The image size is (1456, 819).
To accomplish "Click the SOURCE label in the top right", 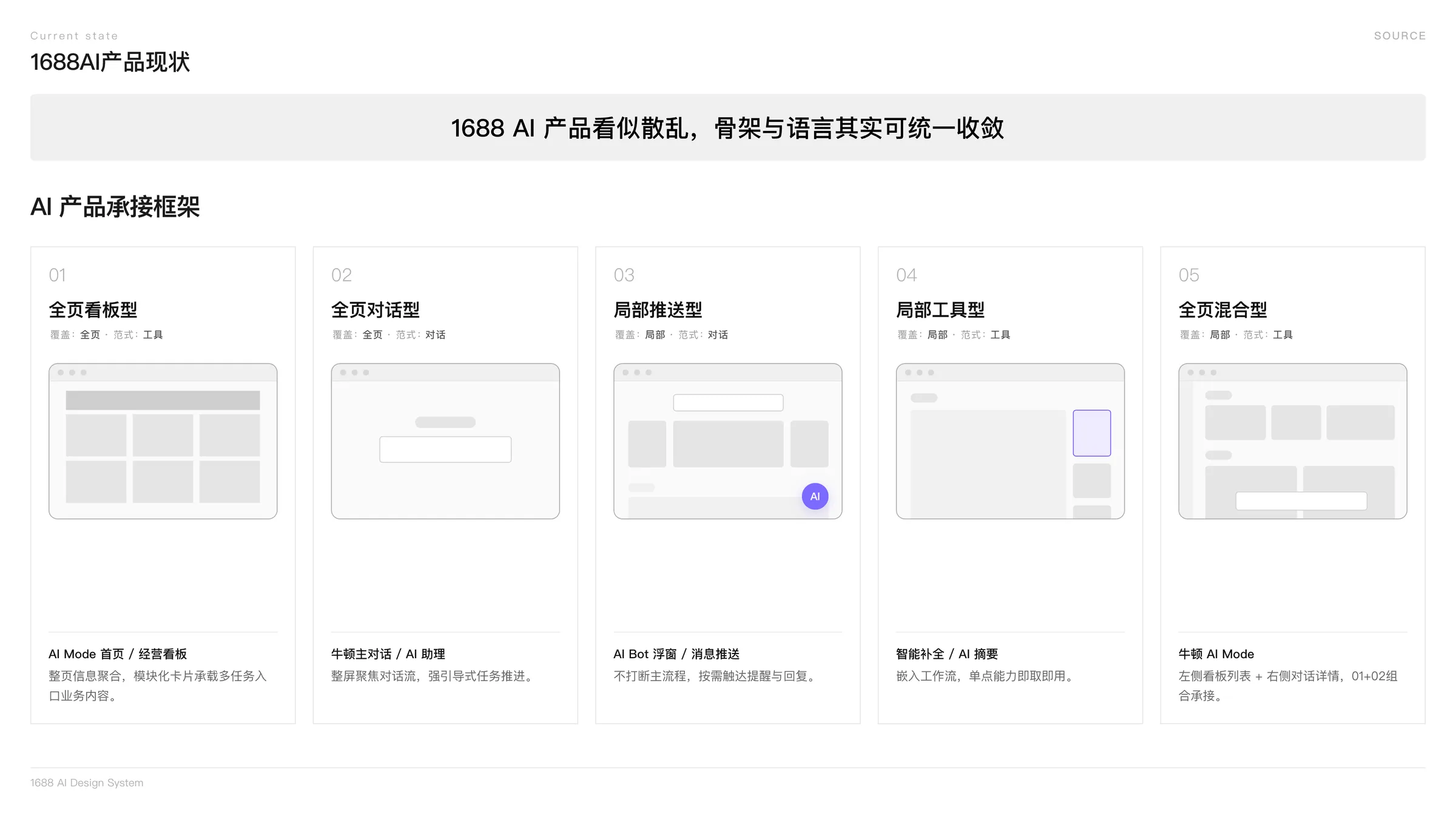I will coord(1400,36).
